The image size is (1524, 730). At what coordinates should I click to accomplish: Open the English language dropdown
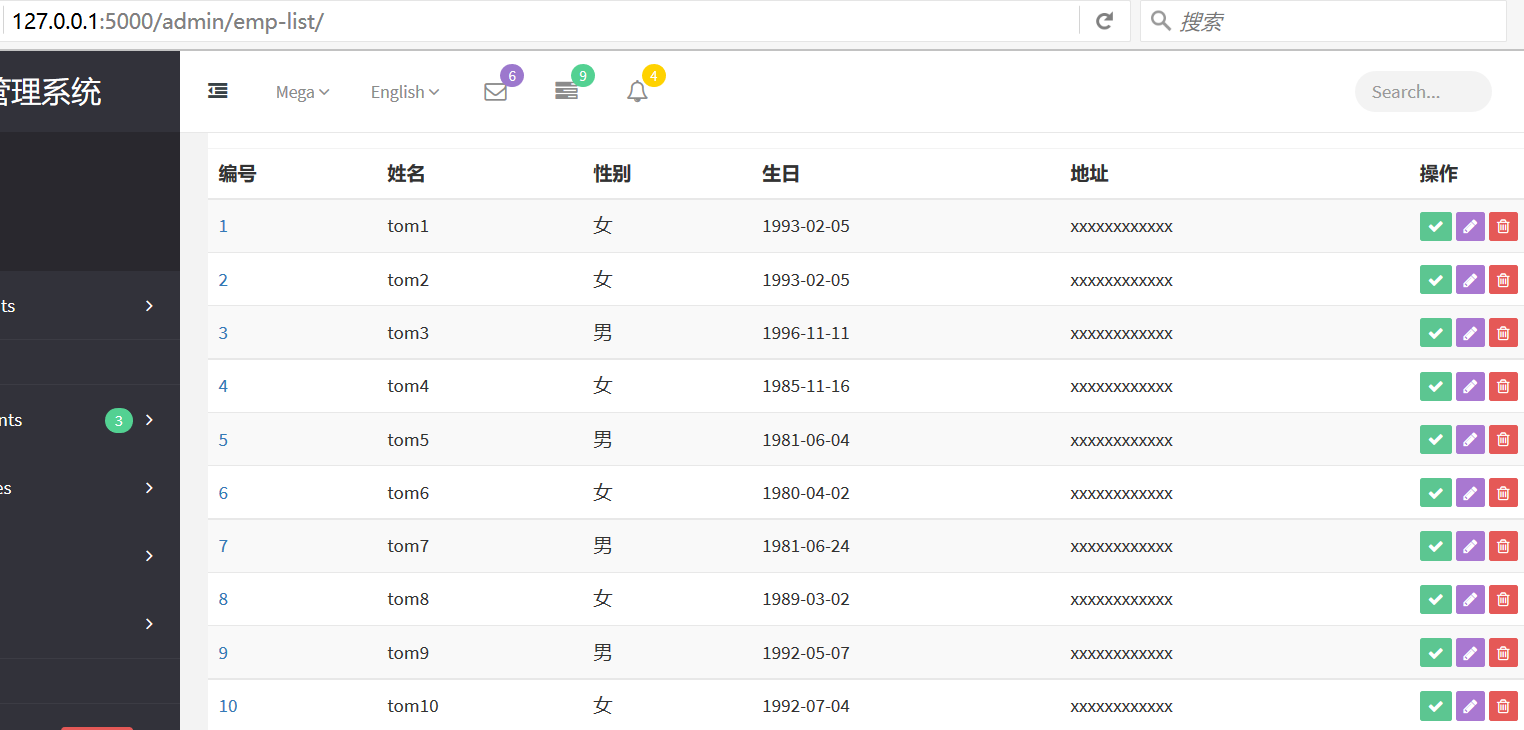pos(405,92)
